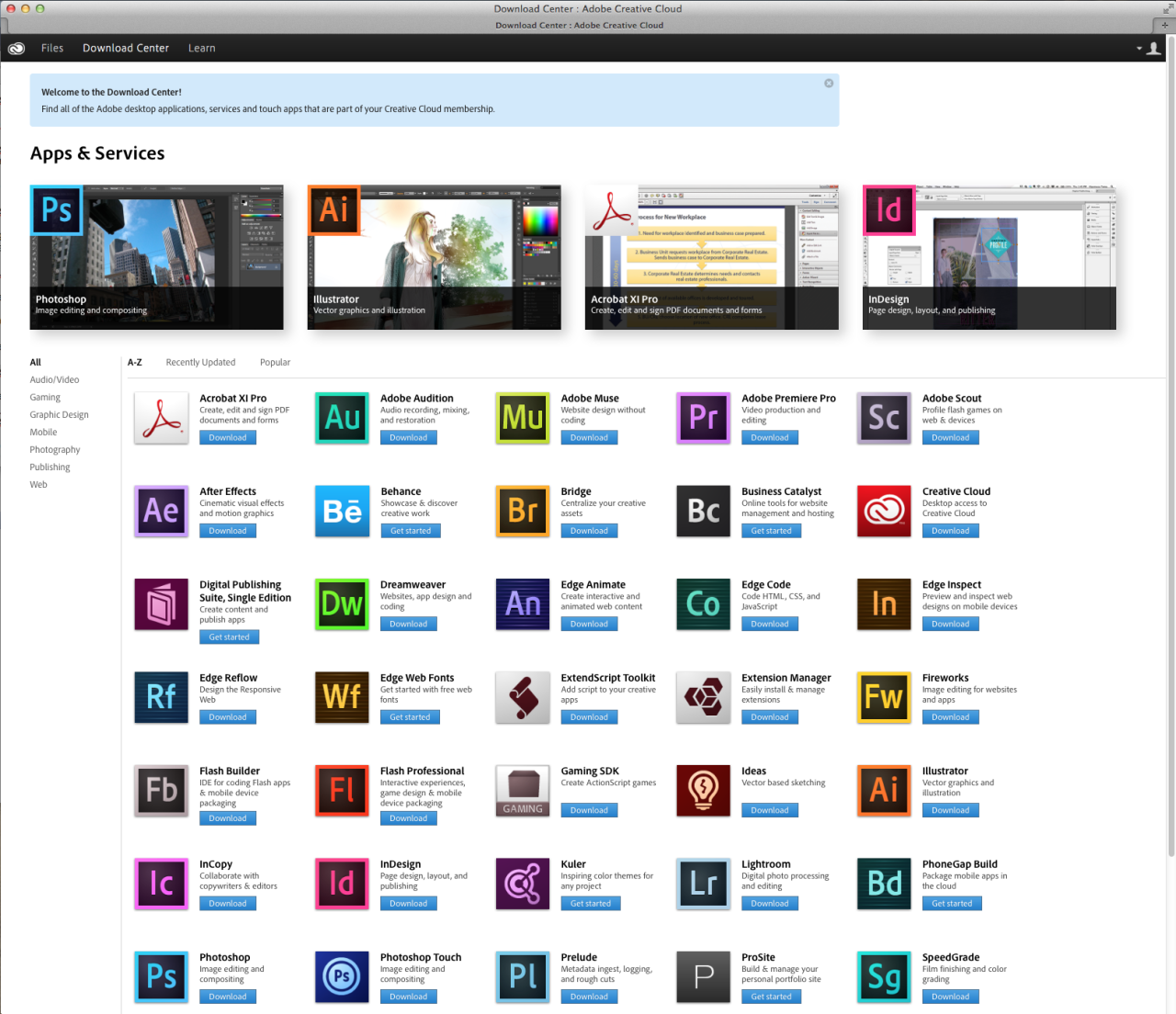Download Adobe Premiere Pro
Viewport: 1176px width, 1014px height.
pos(769,437)
